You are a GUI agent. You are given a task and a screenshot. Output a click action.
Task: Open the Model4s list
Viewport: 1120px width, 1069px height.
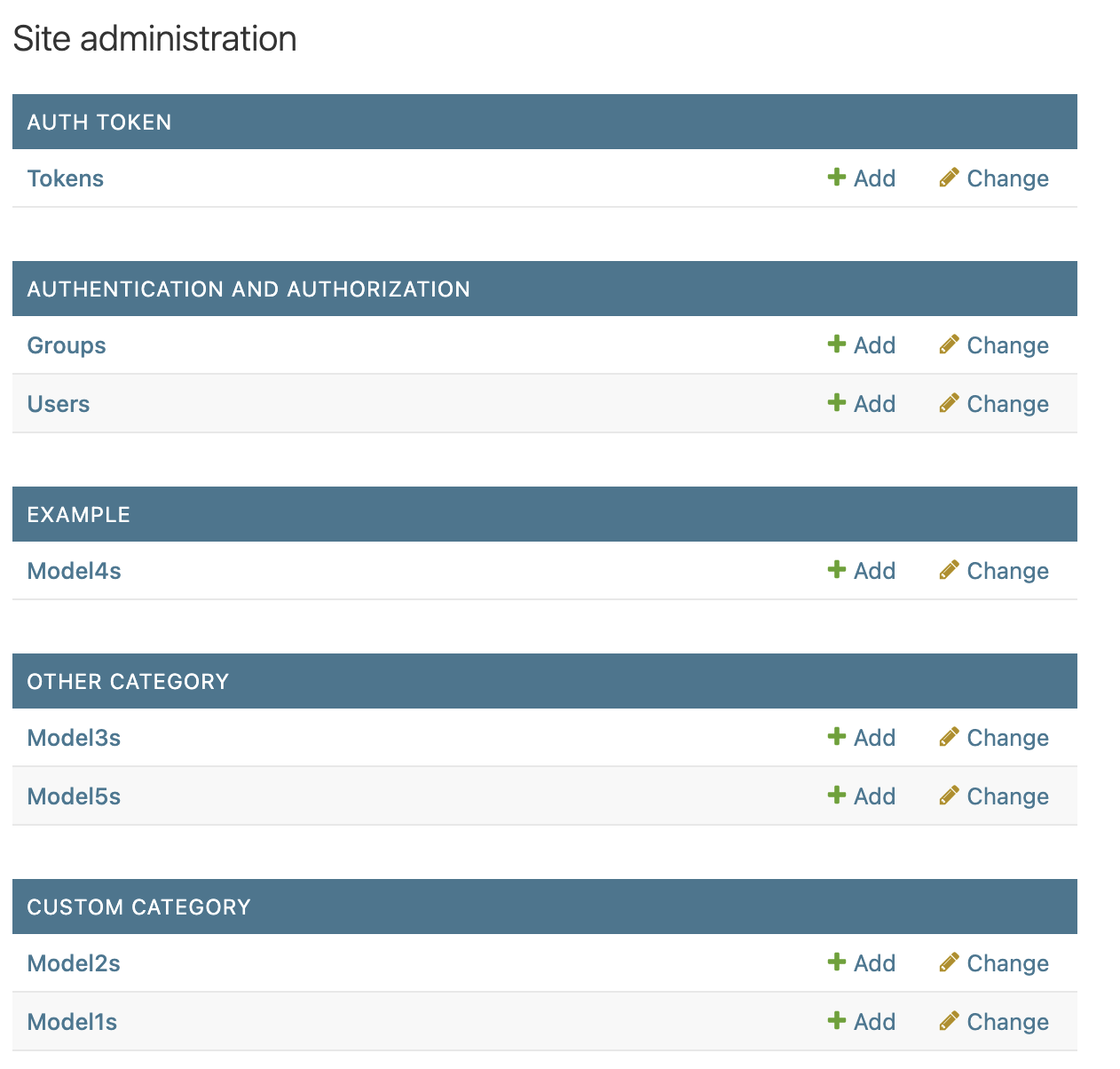pos(75,571)
